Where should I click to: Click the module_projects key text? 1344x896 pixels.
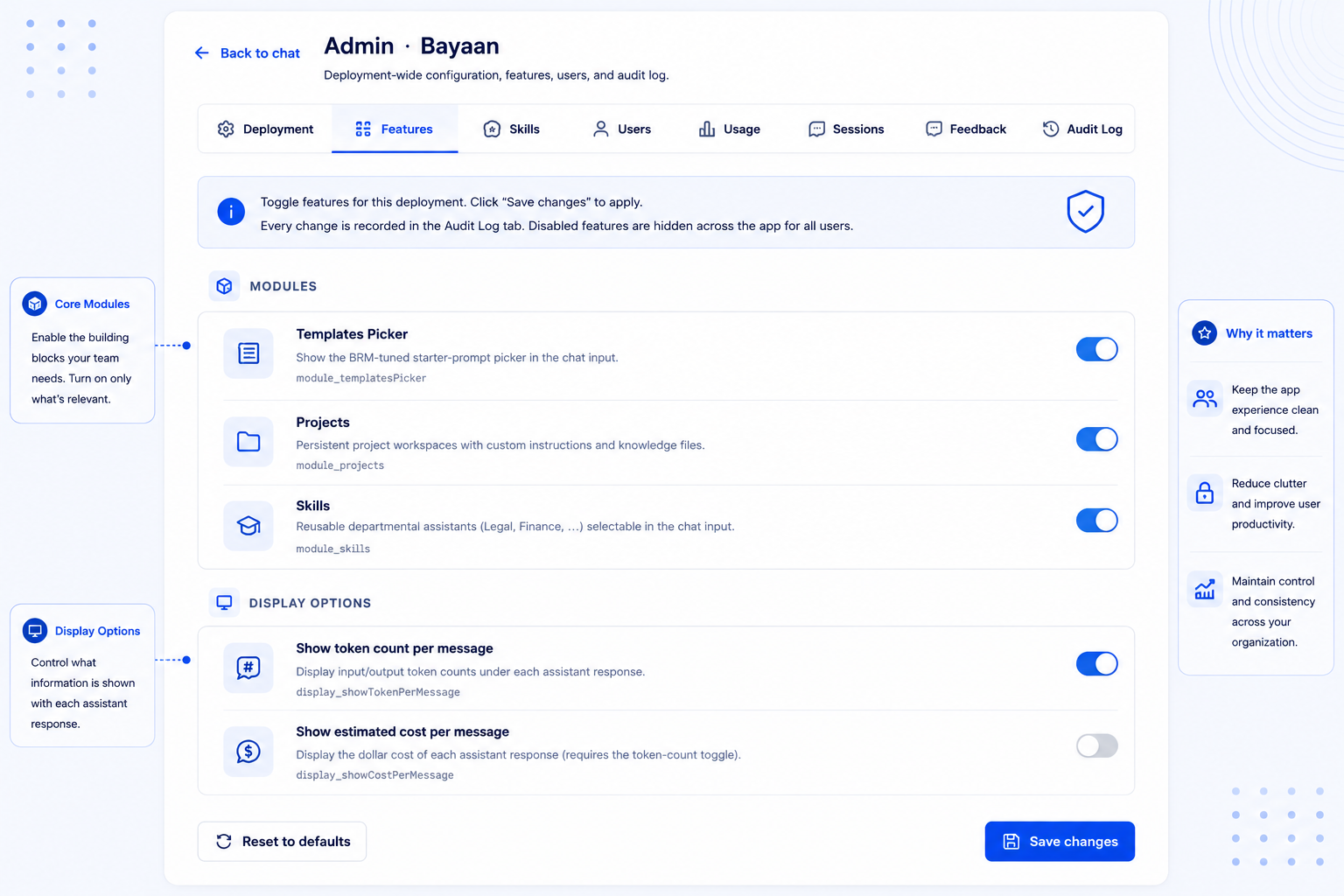tap(340, 465)
